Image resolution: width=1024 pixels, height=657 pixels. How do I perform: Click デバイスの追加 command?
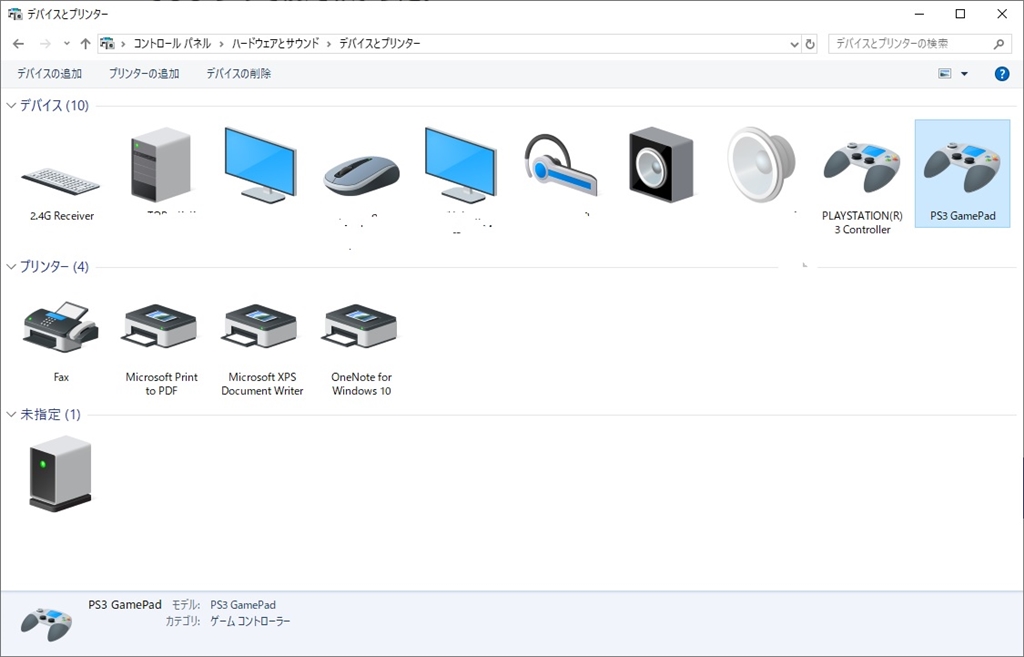coord(49,74)
